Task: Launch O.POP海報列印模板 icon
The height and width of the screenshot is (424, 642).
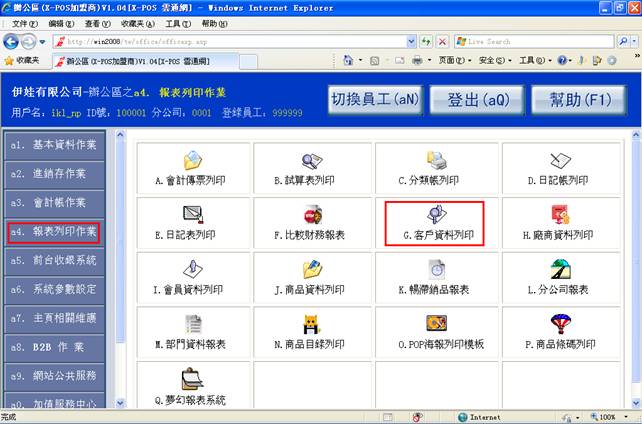Action: click(x=436, y=324)
